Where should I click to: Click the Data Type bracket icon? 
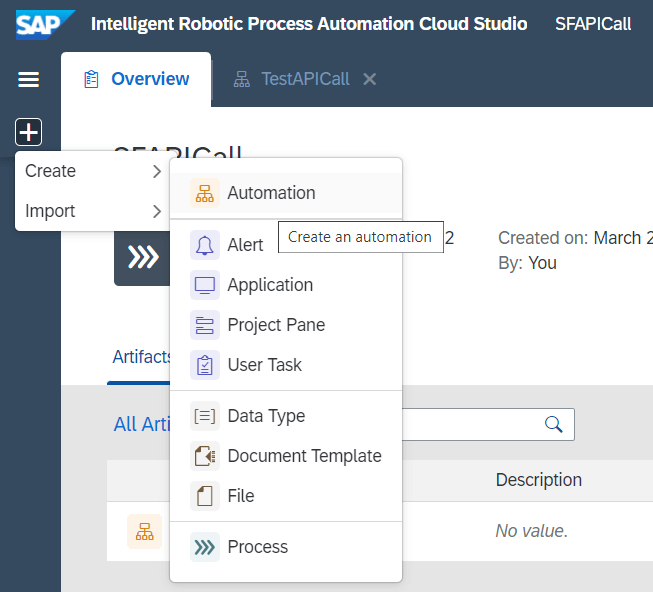pos(204,416)
